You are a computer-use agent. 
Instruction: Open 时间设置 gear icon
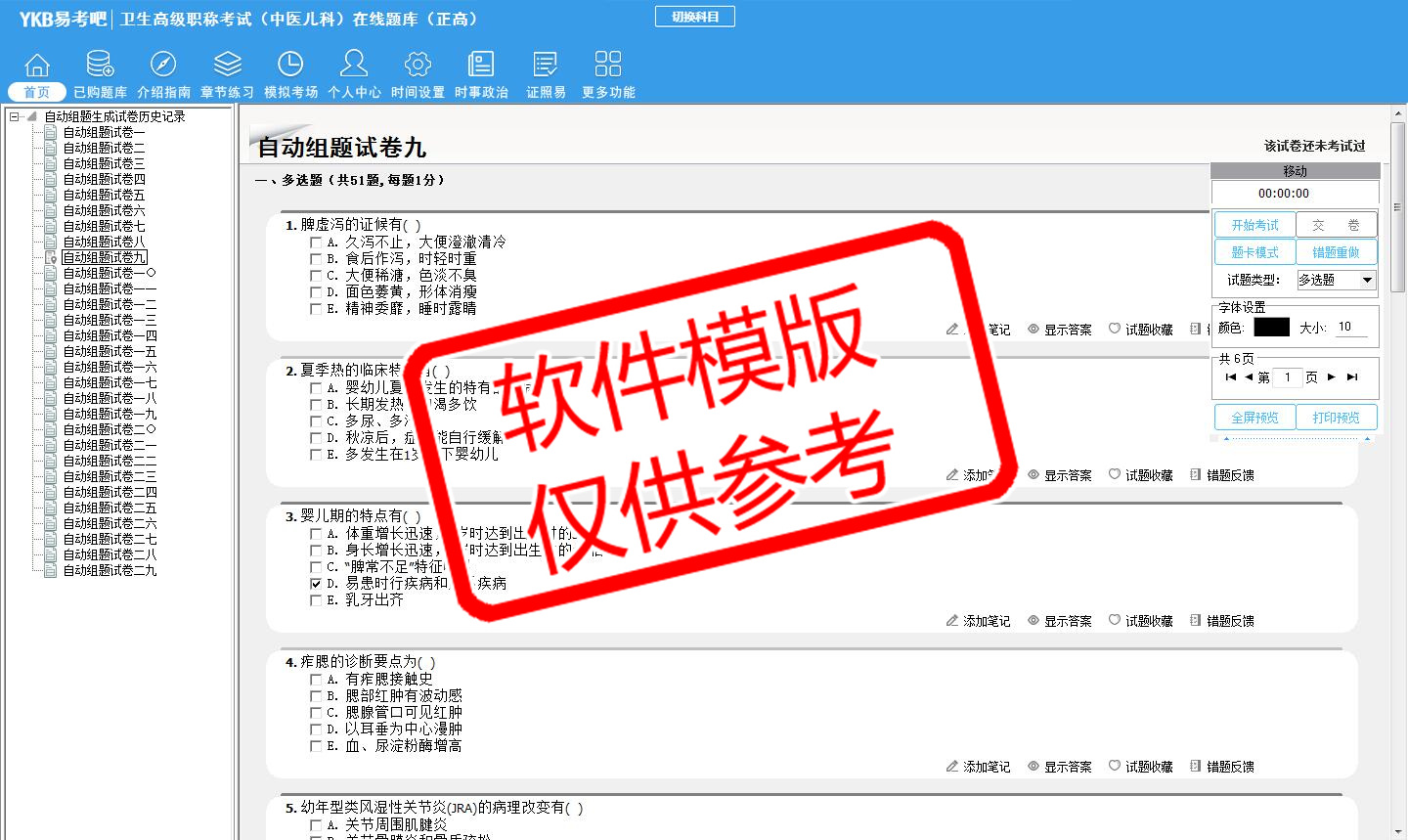pyautogui.click(x=418, y=65)
